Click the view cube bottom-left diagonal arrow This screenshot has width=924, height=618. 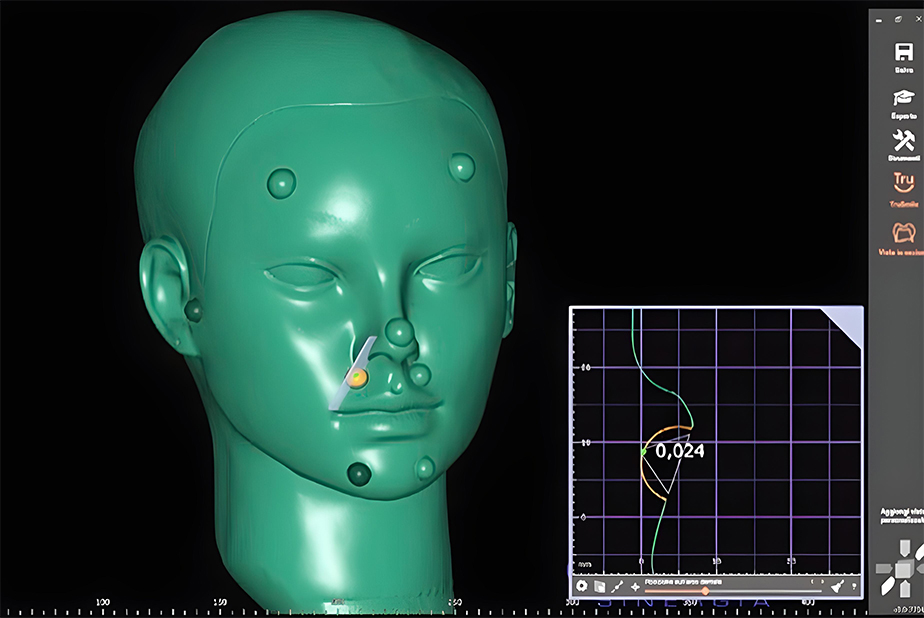[x=887, y=587]
